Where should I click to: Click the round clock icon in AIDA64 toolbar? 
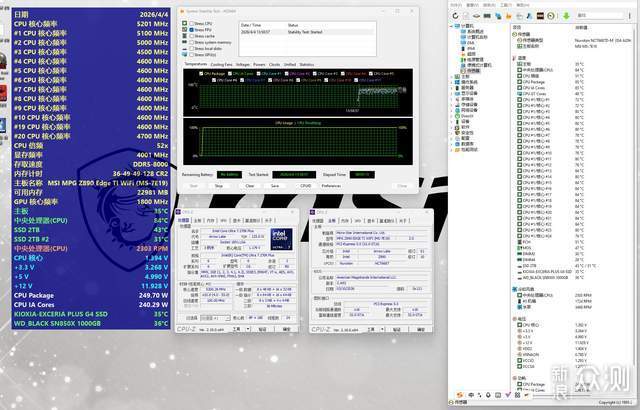coord(551,16)
